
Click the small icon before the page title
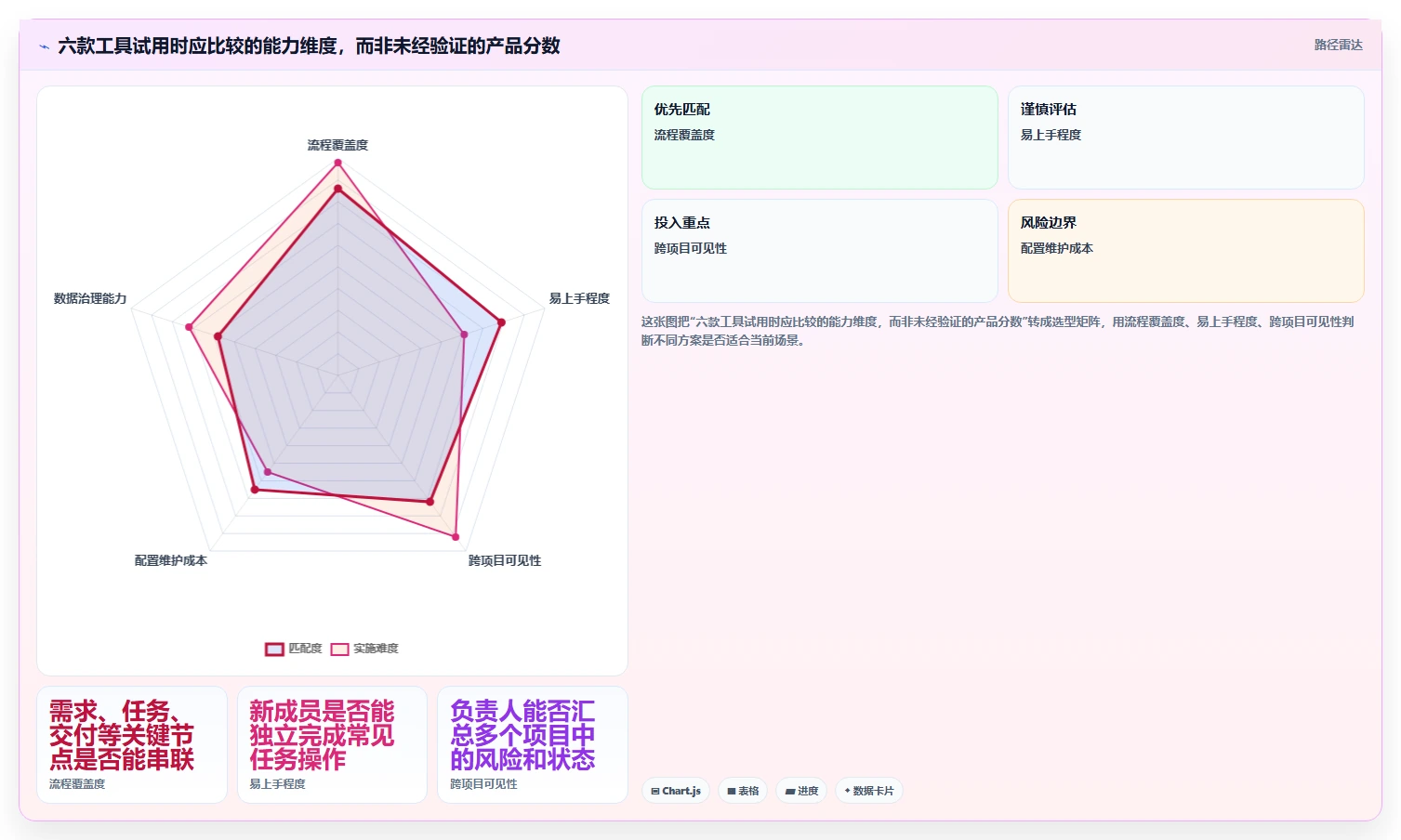pyautogui.click(x=44, y=46)
